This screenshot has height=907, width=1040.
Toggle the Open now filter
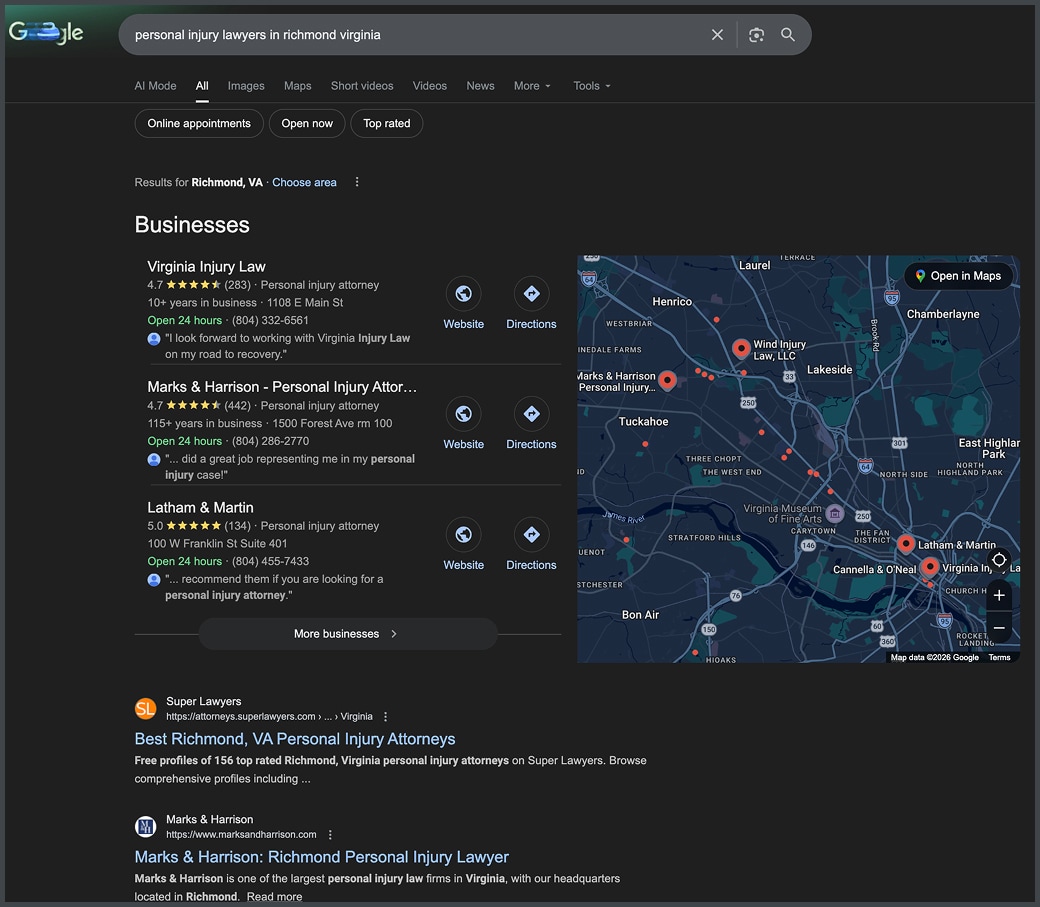[x=307, y=124]
